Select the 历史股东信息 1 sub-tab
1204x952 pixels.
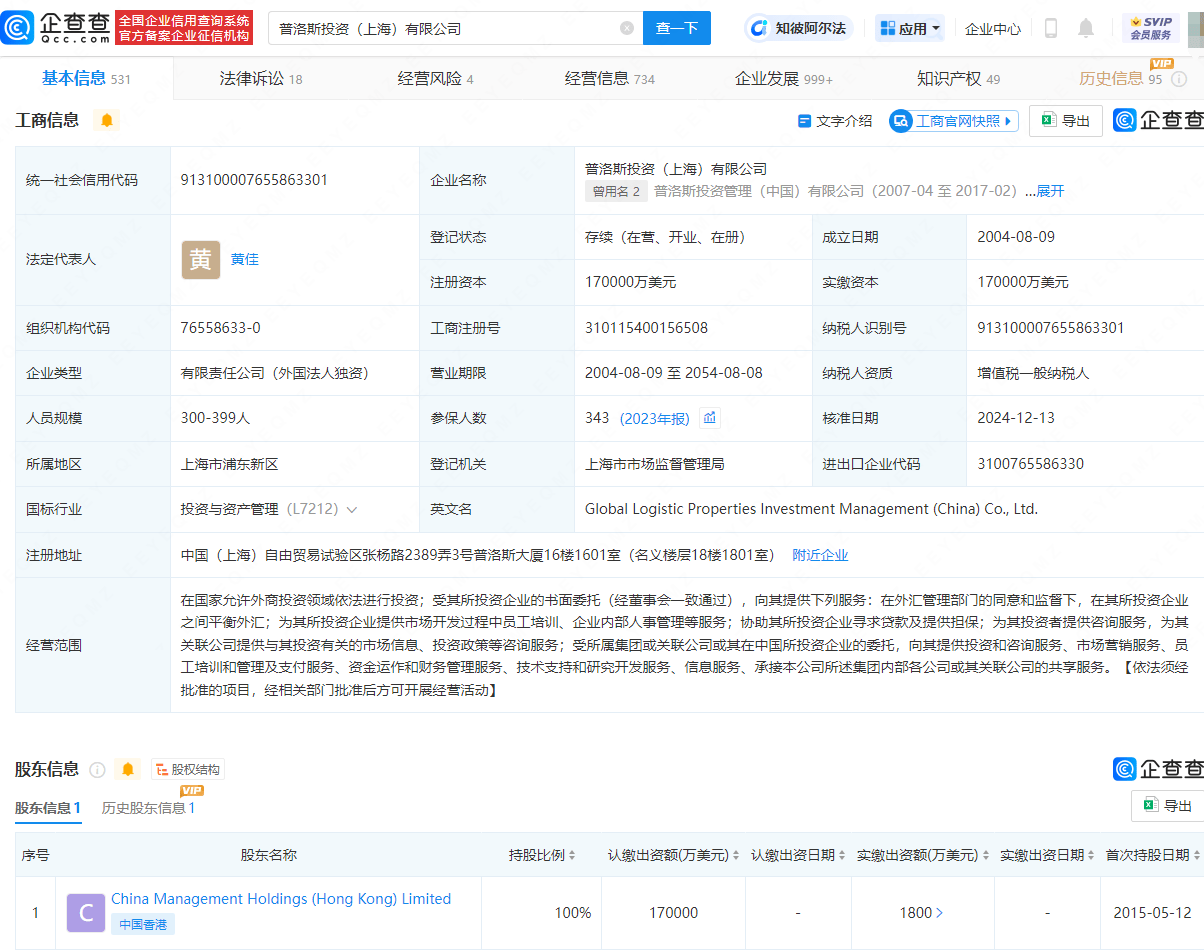point(149,808)
